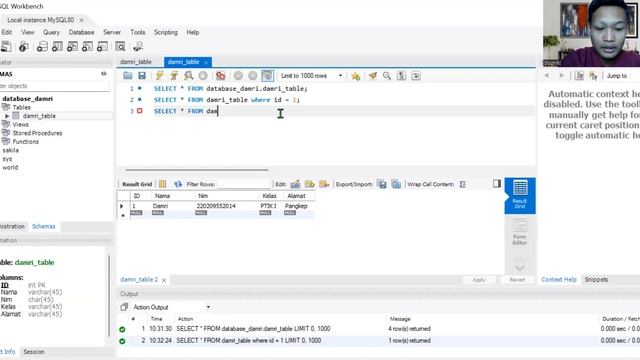Save the script with the floppy disk icon

tap(142, 76)
